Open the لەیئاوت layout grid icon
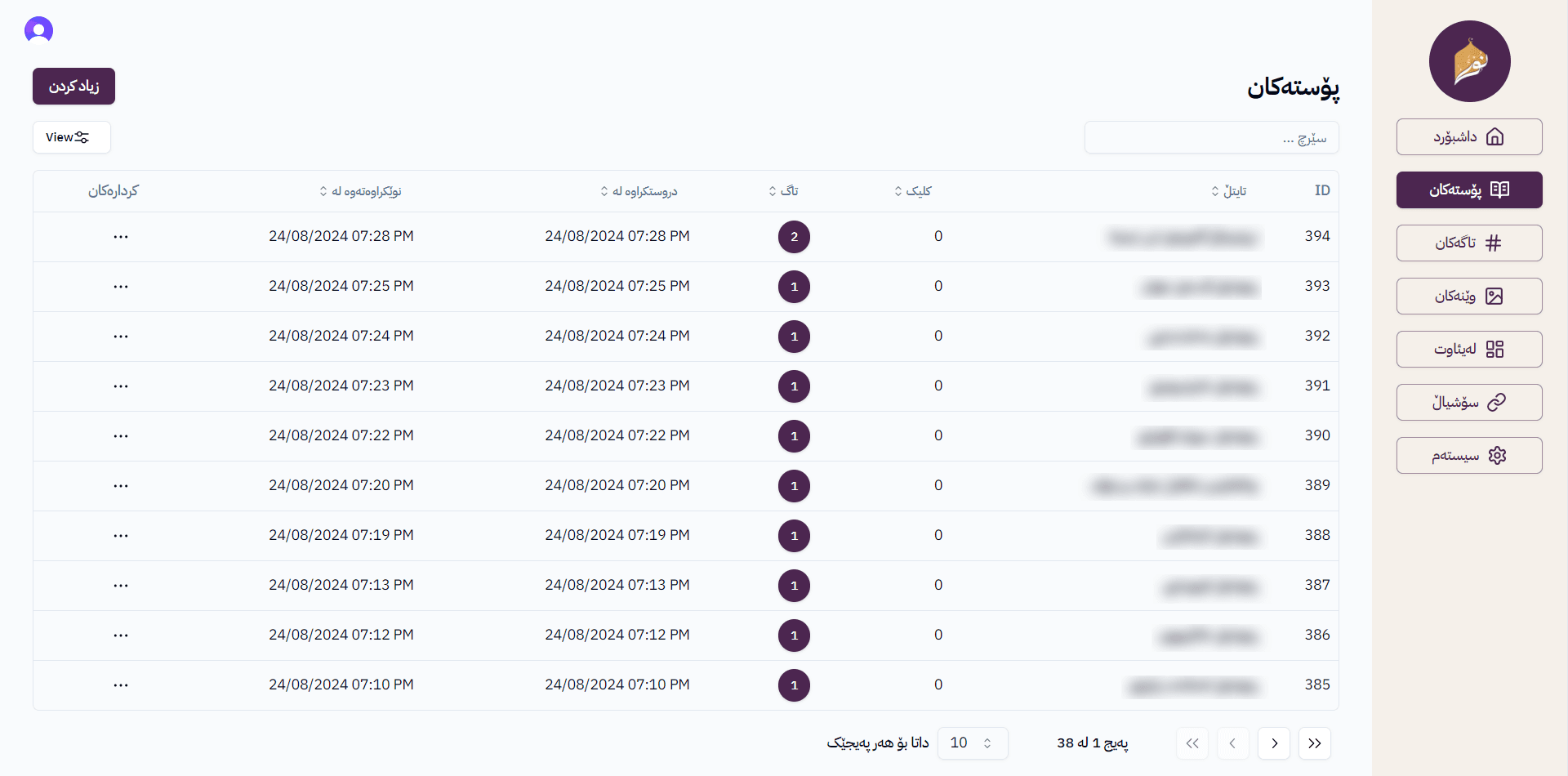This screenshot has height=776, width=1568. click(1496, 349)
